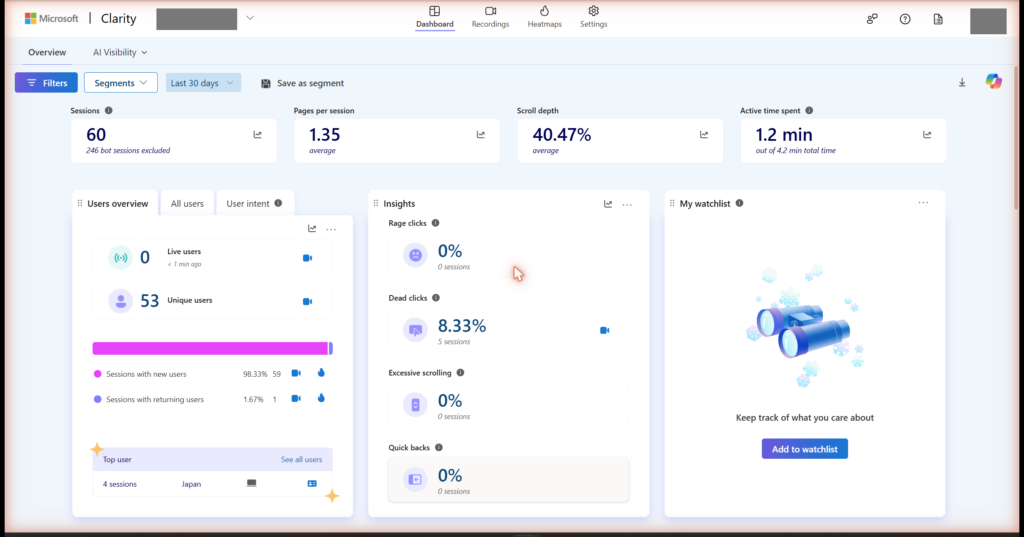Select the Users overview tab
Screen dimensions: 1024x537
pos(118,204)
